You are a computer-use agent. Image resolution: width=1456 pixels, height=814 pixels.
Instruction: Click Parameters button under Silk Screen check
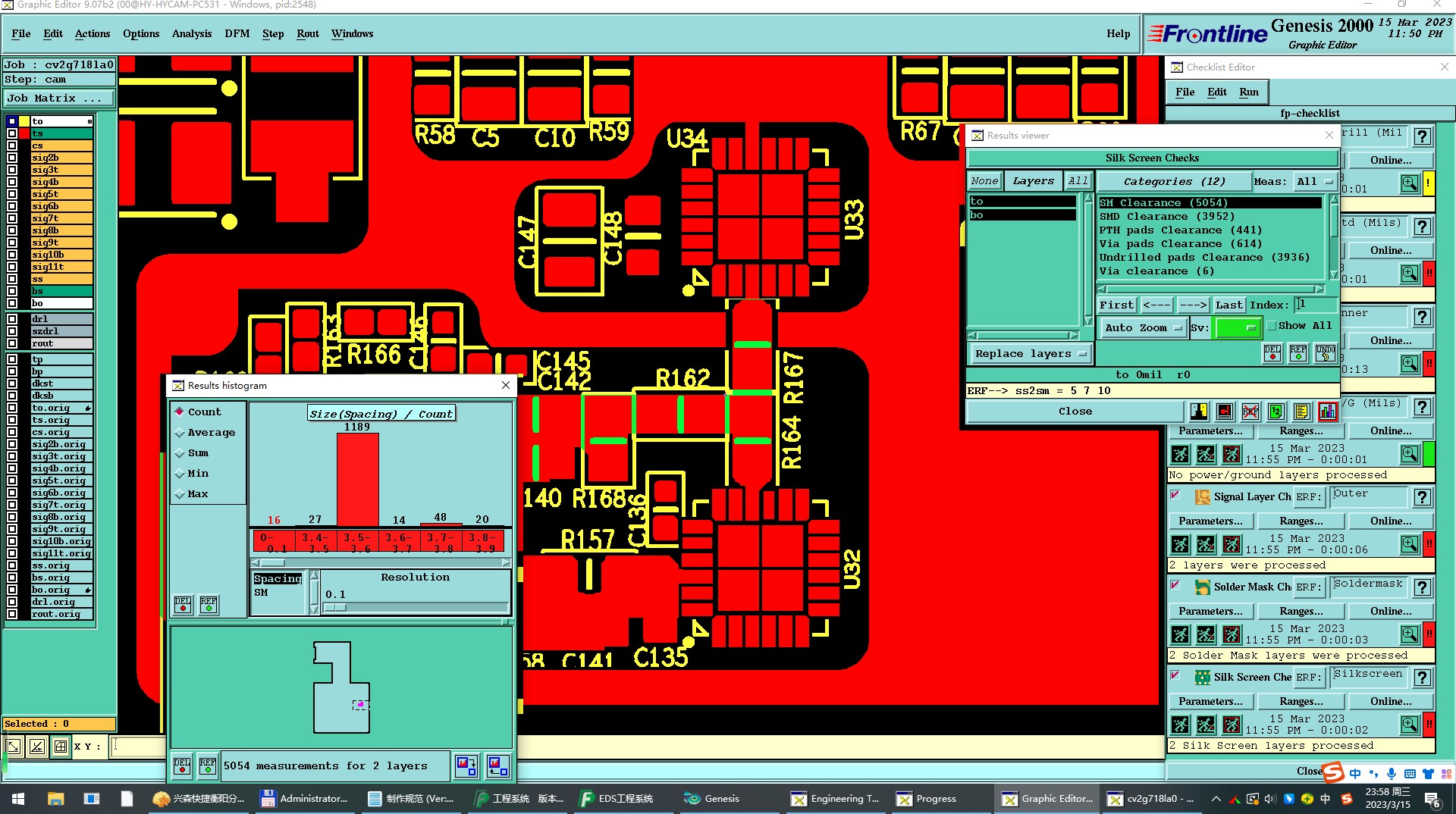(x=1210, y=701)
